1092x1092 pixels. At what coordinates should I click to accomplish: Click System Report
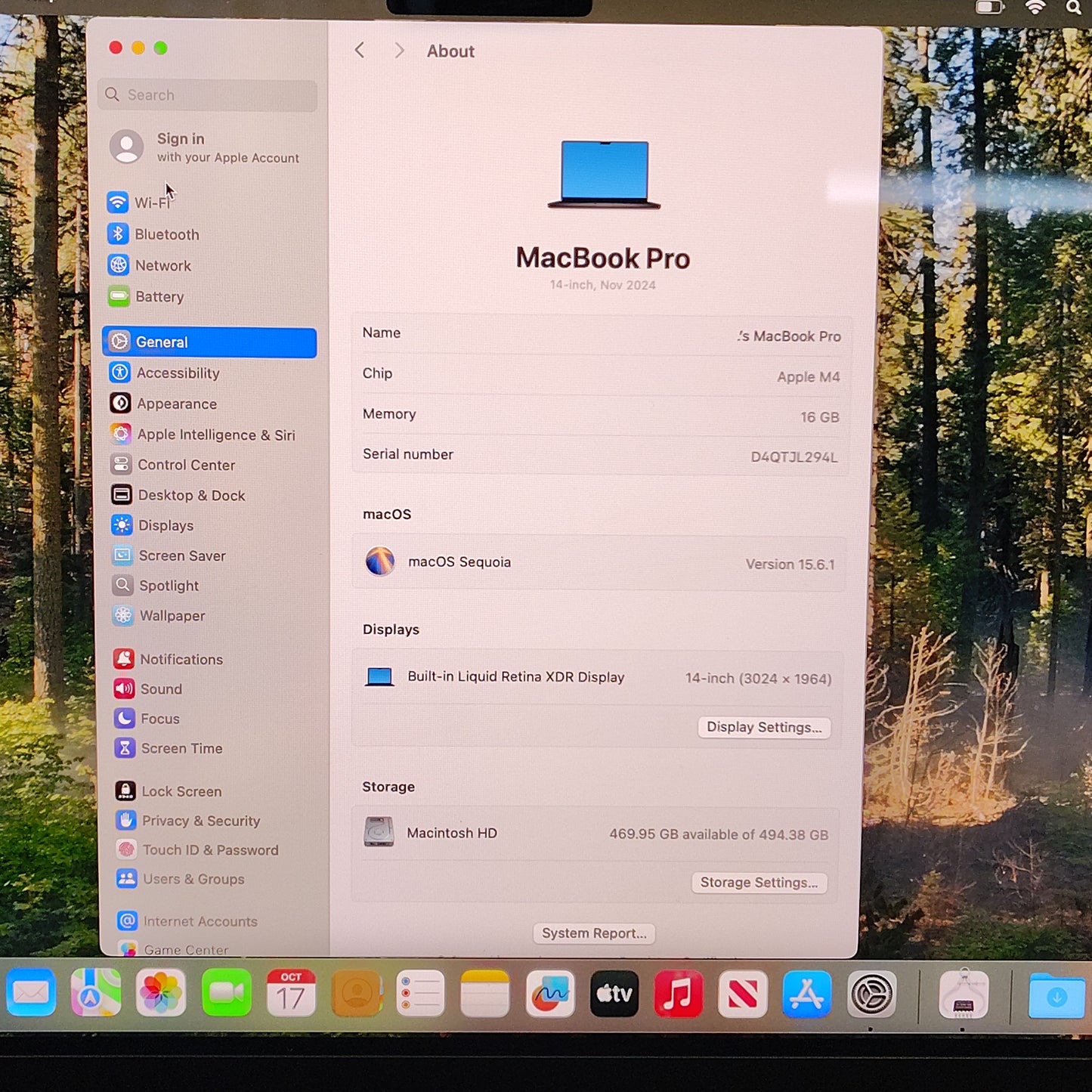(x=593, y=933)
